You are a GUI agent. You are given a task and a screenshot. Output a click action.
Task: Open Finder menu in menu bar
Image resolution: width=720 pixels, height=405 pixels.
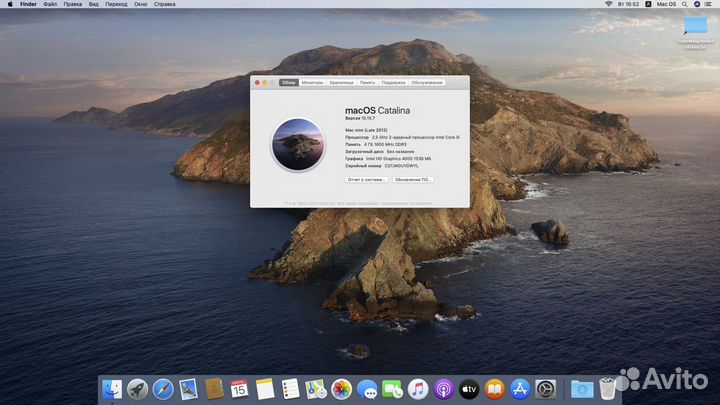pos(28,4)
